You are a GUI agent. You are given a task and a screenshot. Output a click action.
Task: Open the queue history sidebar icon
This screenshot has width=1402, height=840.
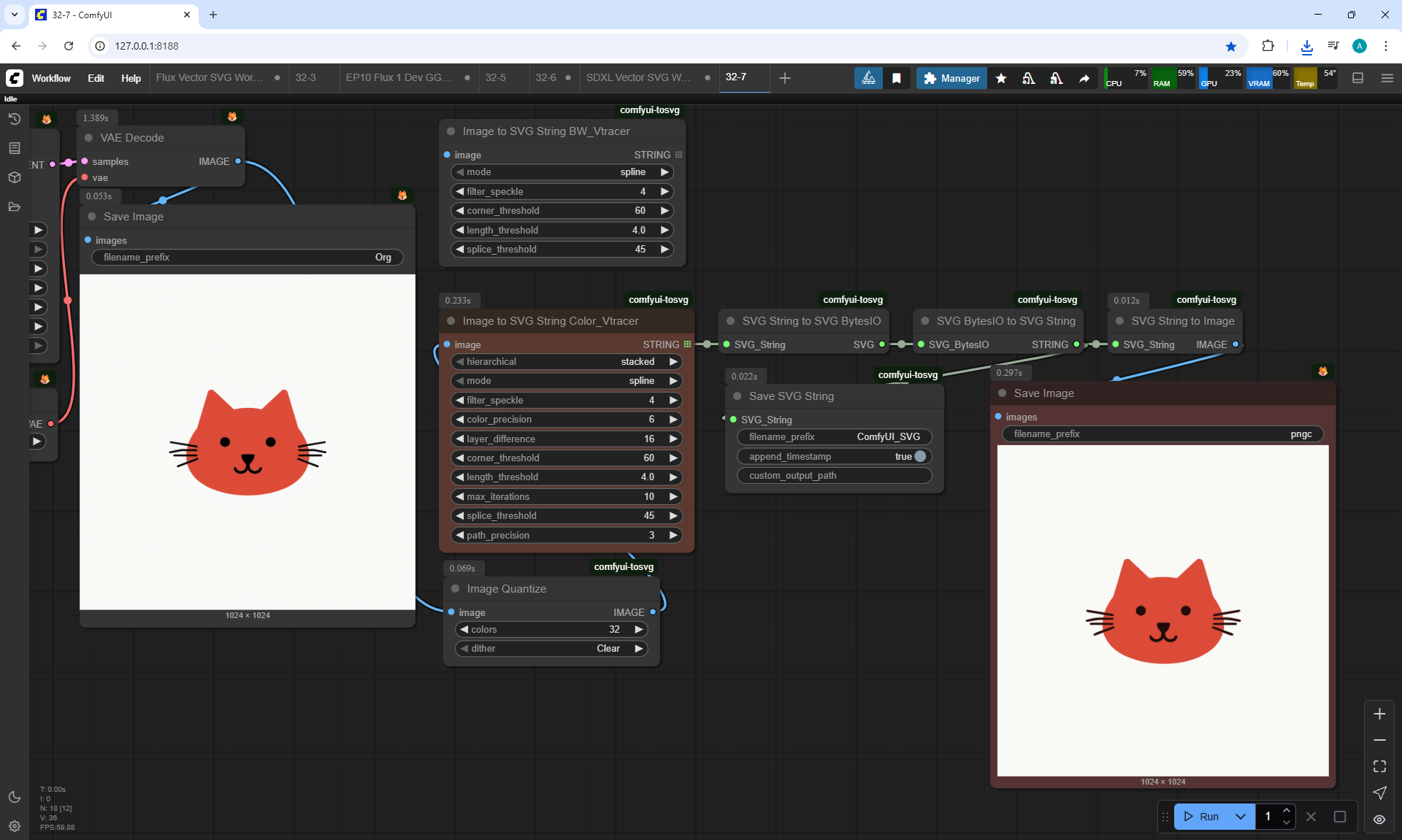pos(14,119)
